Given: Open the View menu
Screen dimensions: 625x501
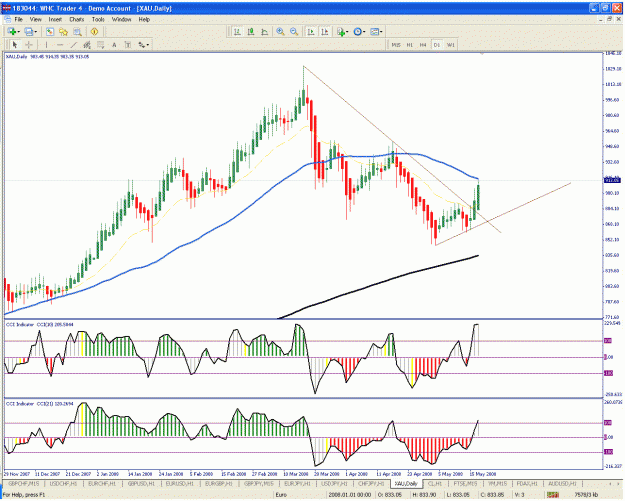Looking at the screenshot, I should [x=35, y=19].
